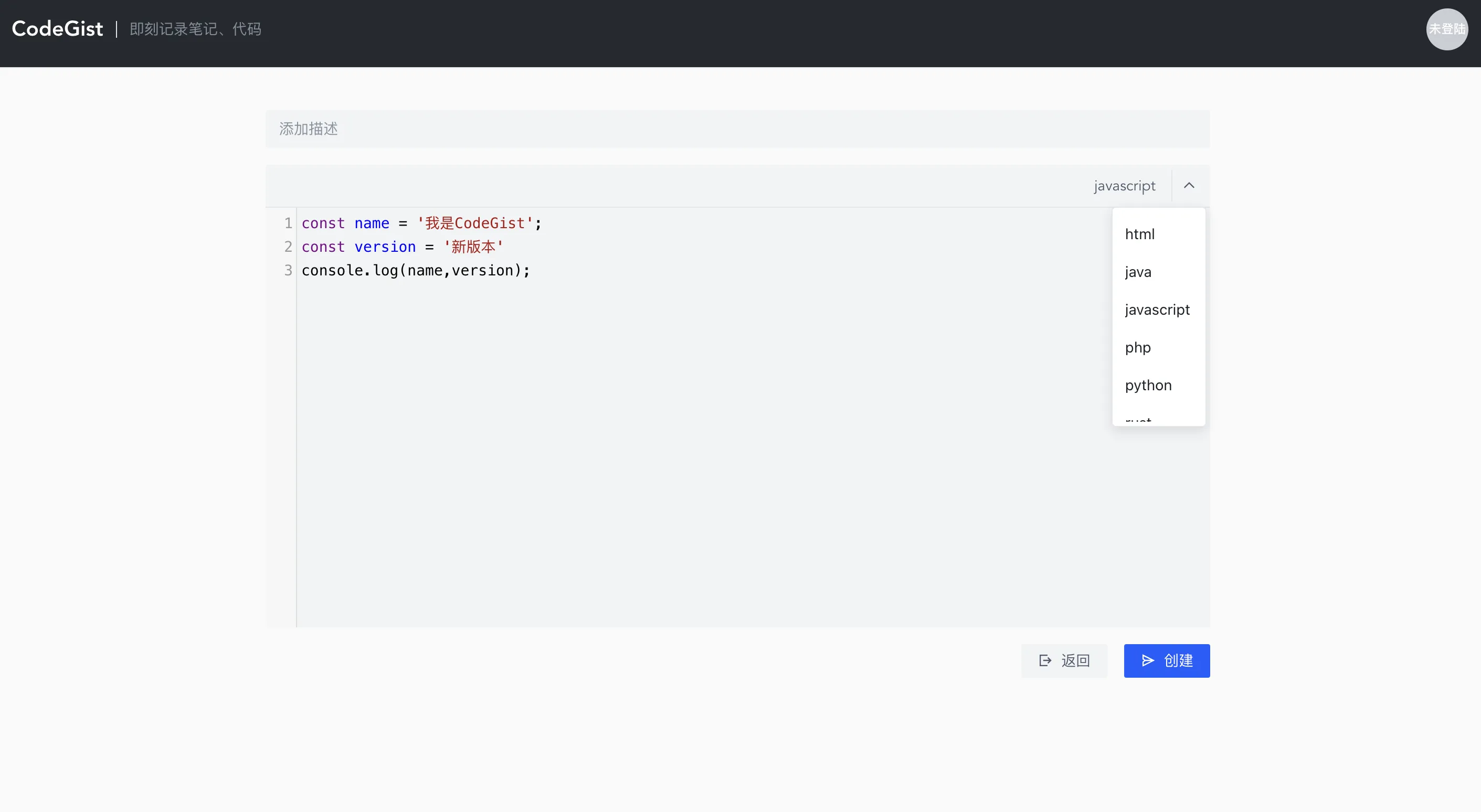
Task: Focus the 添加描述 description field
Action: tap(737, 129)
